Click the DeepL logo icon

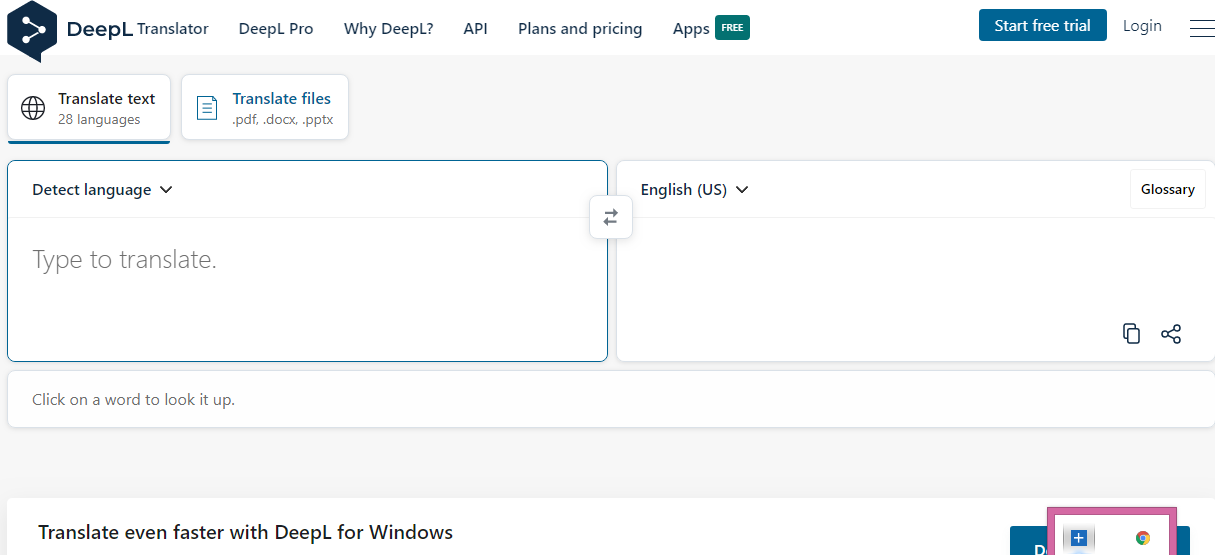click(32, 30)
